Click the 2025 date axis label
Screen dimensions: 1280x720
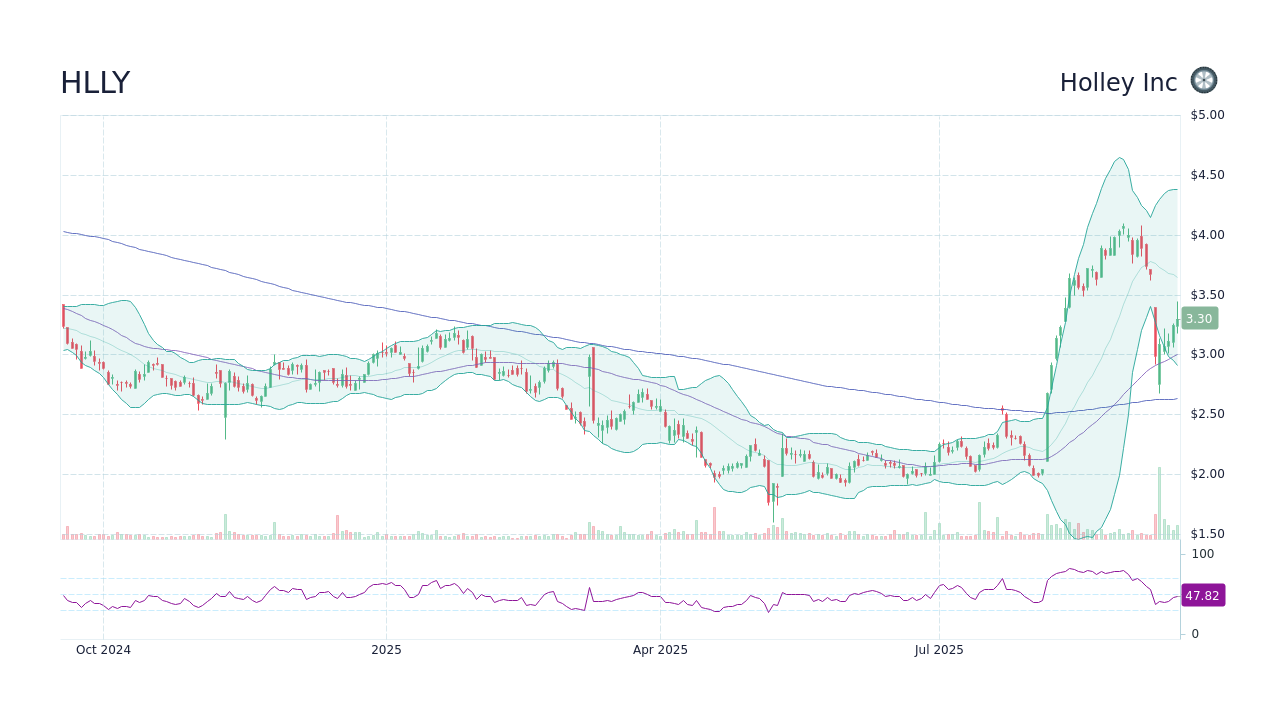(386, 650)
